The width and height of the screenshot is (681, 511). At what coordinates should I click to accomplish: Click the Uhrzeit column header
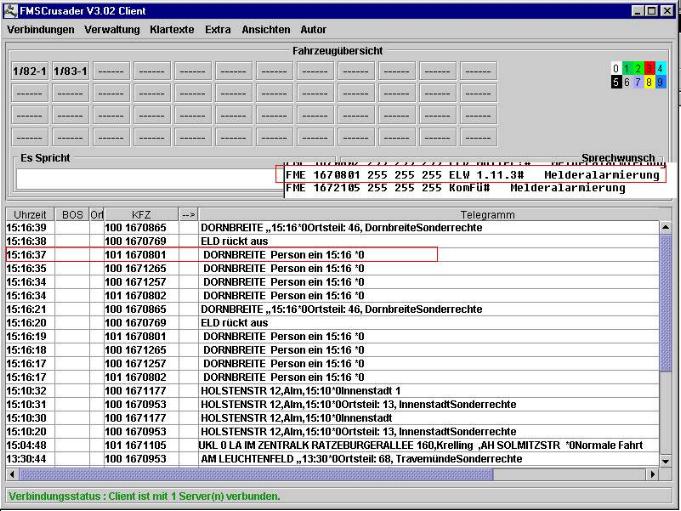(x=30, y=214)
